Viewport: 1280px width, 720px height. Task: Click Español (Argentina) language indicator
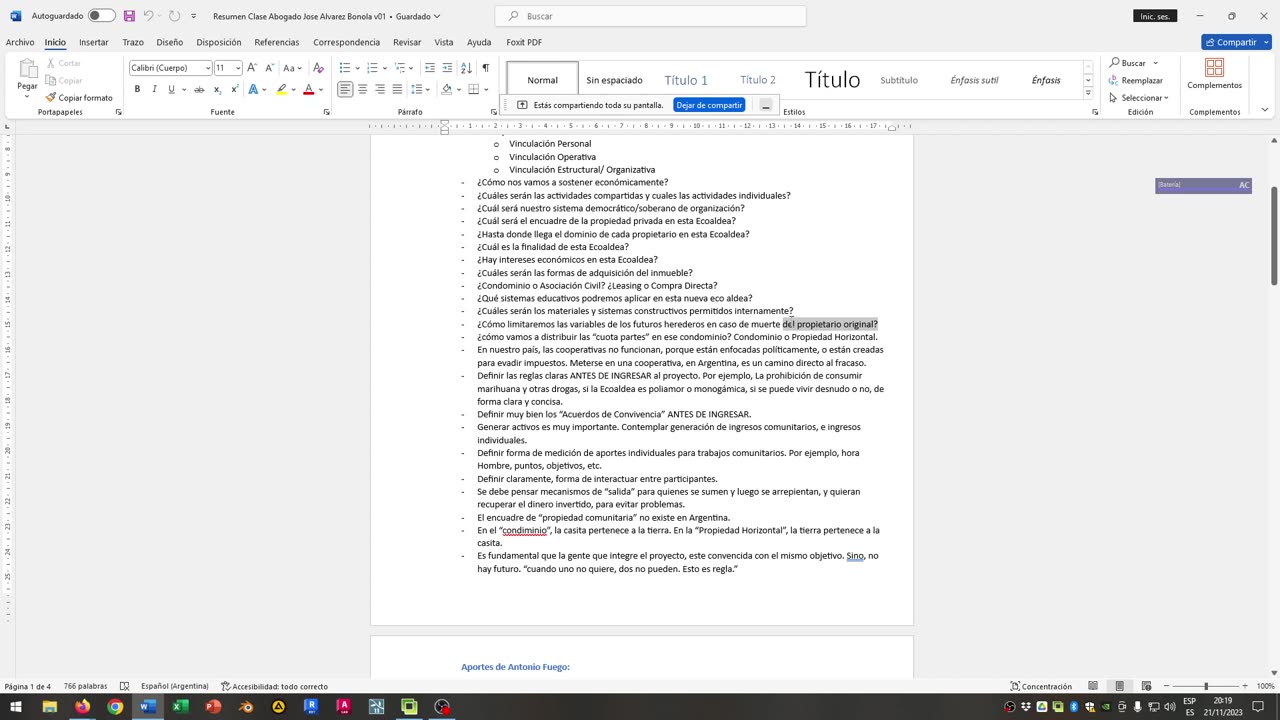click(x=175, y=686)
